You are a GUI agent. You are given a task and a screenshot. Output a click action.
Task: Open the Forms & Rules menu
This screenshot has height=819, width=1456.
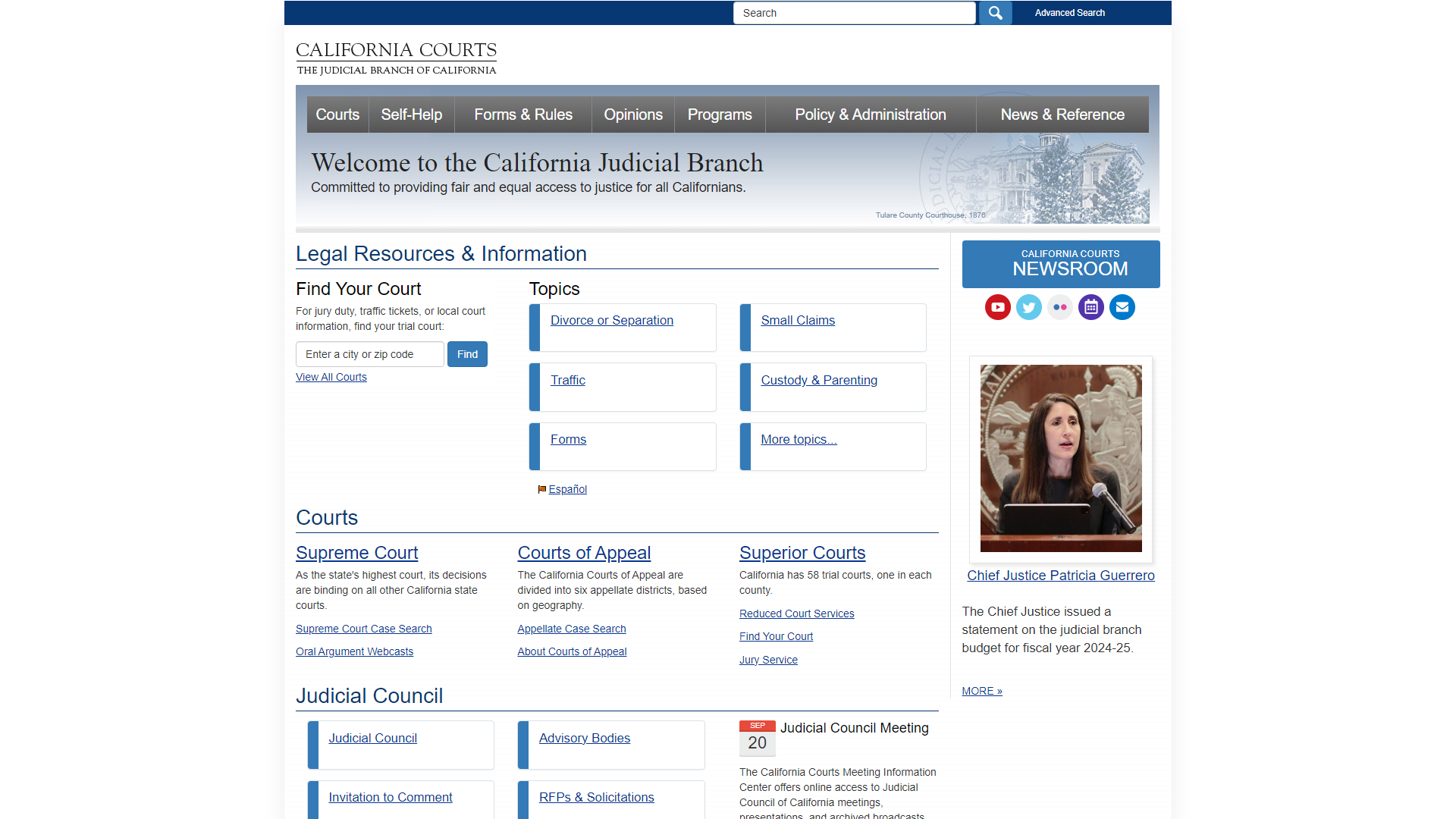(523, 115)
